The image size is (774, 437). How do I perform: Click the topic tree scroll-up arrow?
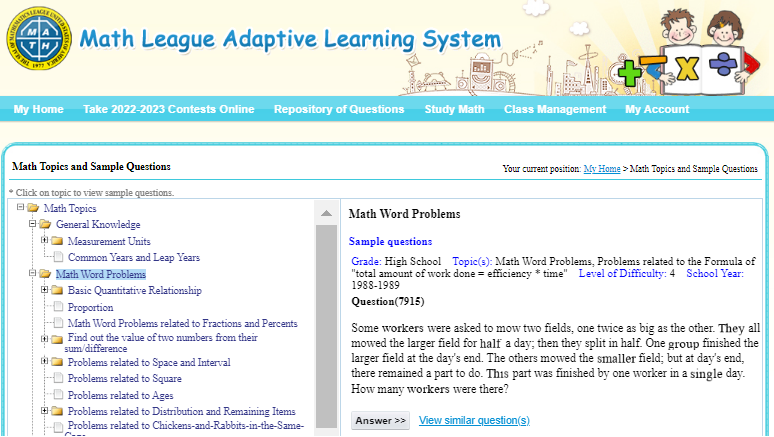pyautogui.click(x=326, y=213)
